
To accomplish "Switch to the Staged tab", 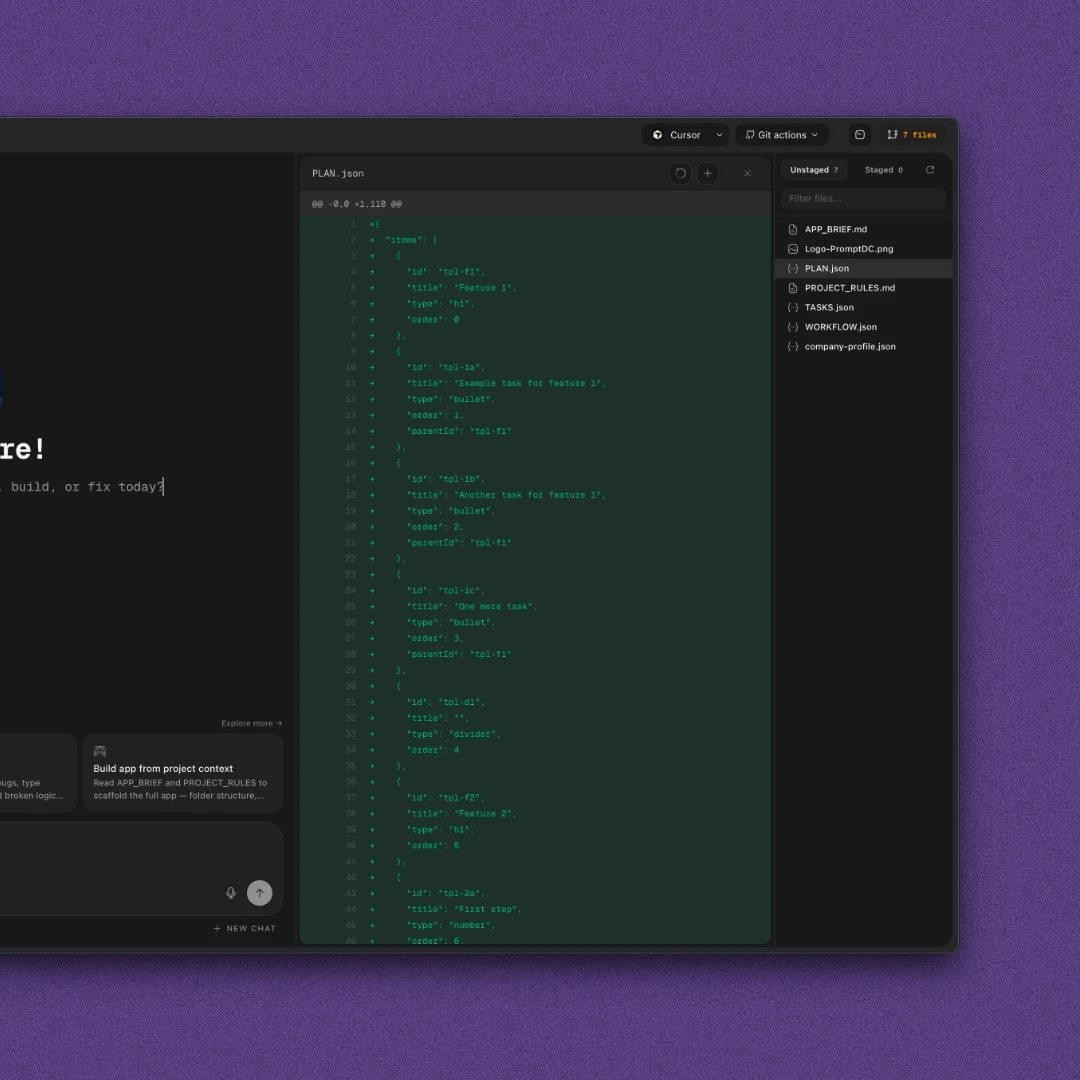I will coord(883,170).
